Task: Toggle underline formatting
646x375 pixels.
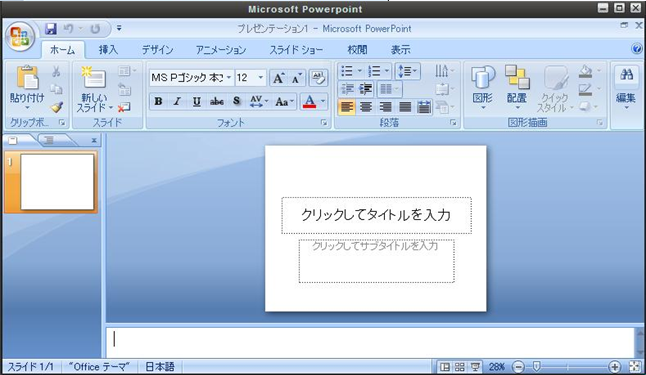Action: (x=197, y=101)
